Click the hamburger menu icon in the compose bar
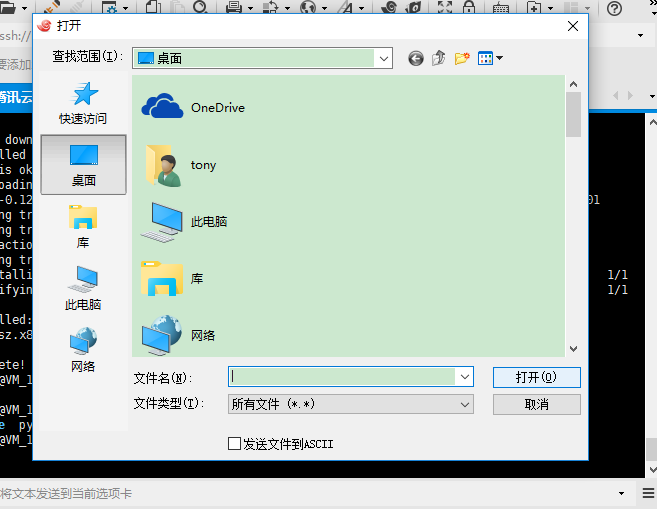657x509 pixels. coord(649,493)
